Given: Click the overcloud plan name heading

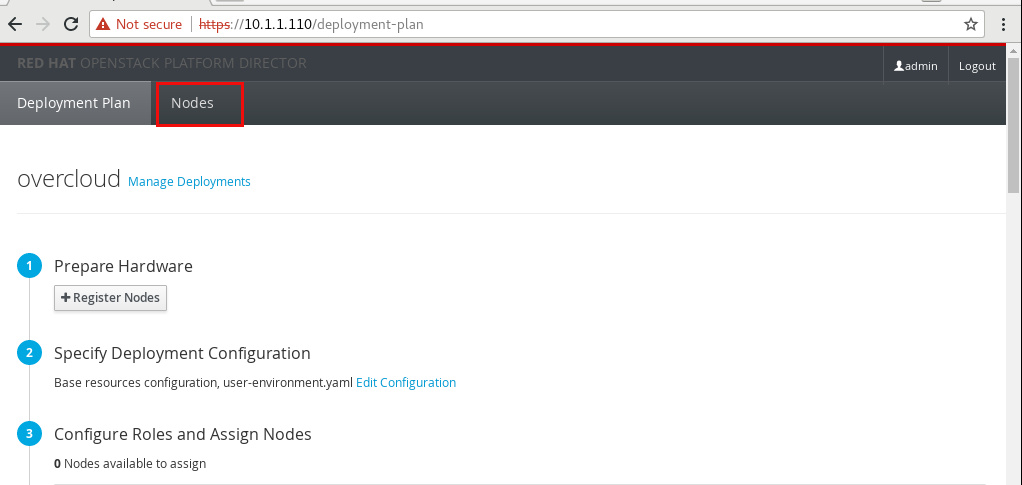Looking at the screenshot, I should point(69,178).
